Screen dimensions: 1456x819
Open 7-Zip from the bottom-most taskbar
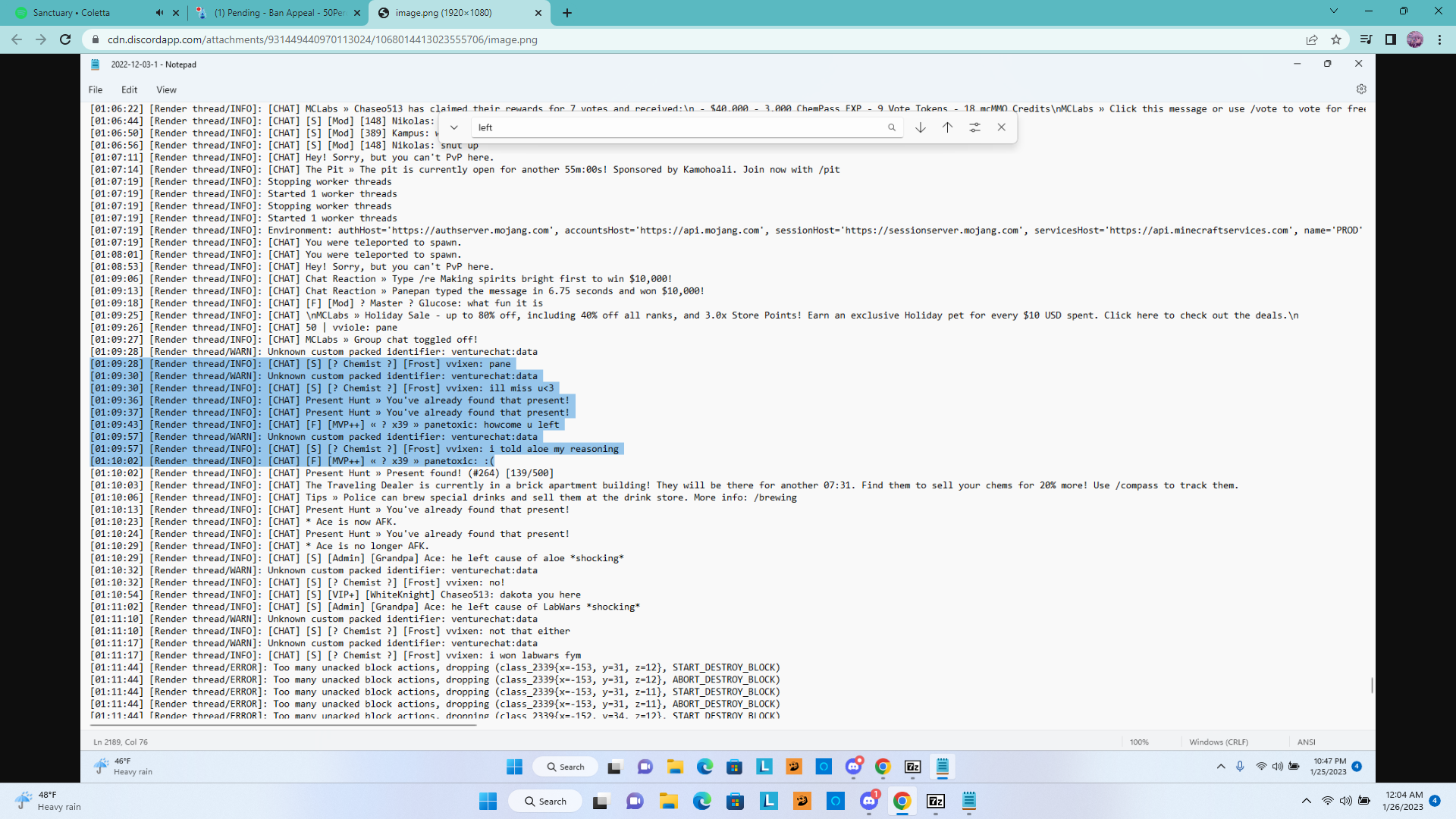point(936,801)
